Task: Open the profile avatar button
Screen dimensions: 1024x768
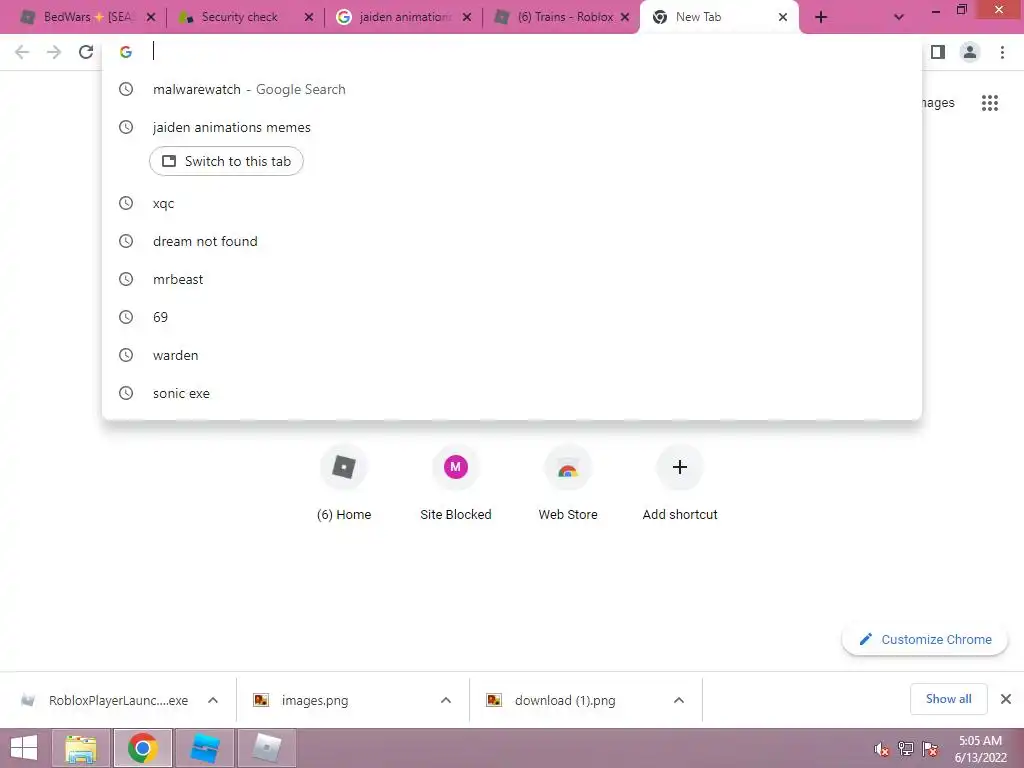Action: pos(970,52)
